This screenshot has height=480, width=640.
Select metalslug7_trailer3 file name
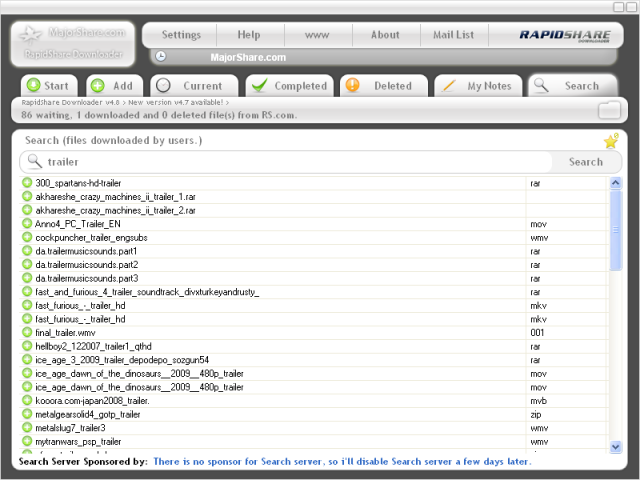point(70,428)
